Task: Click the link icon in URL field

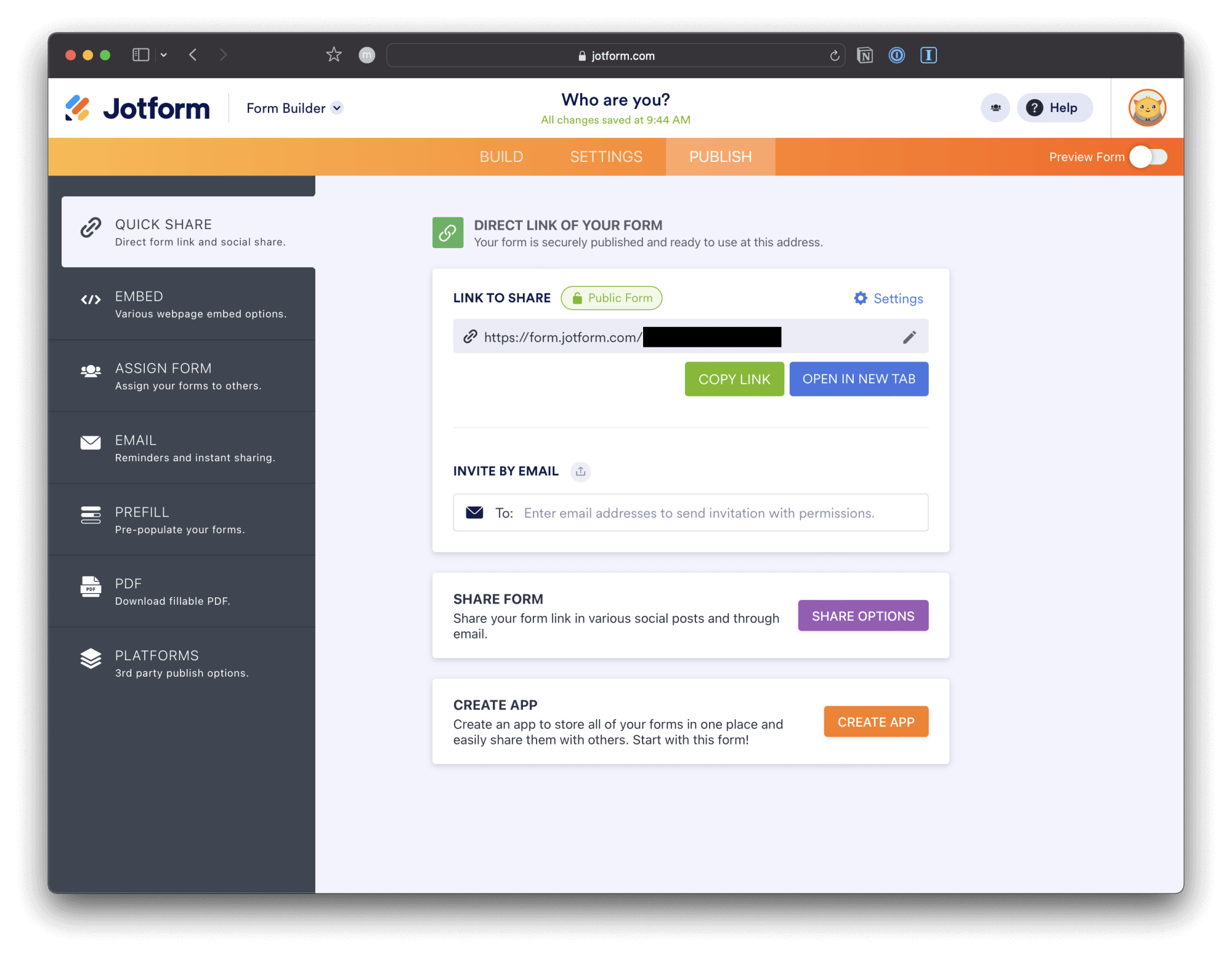Action: [470, 336]
